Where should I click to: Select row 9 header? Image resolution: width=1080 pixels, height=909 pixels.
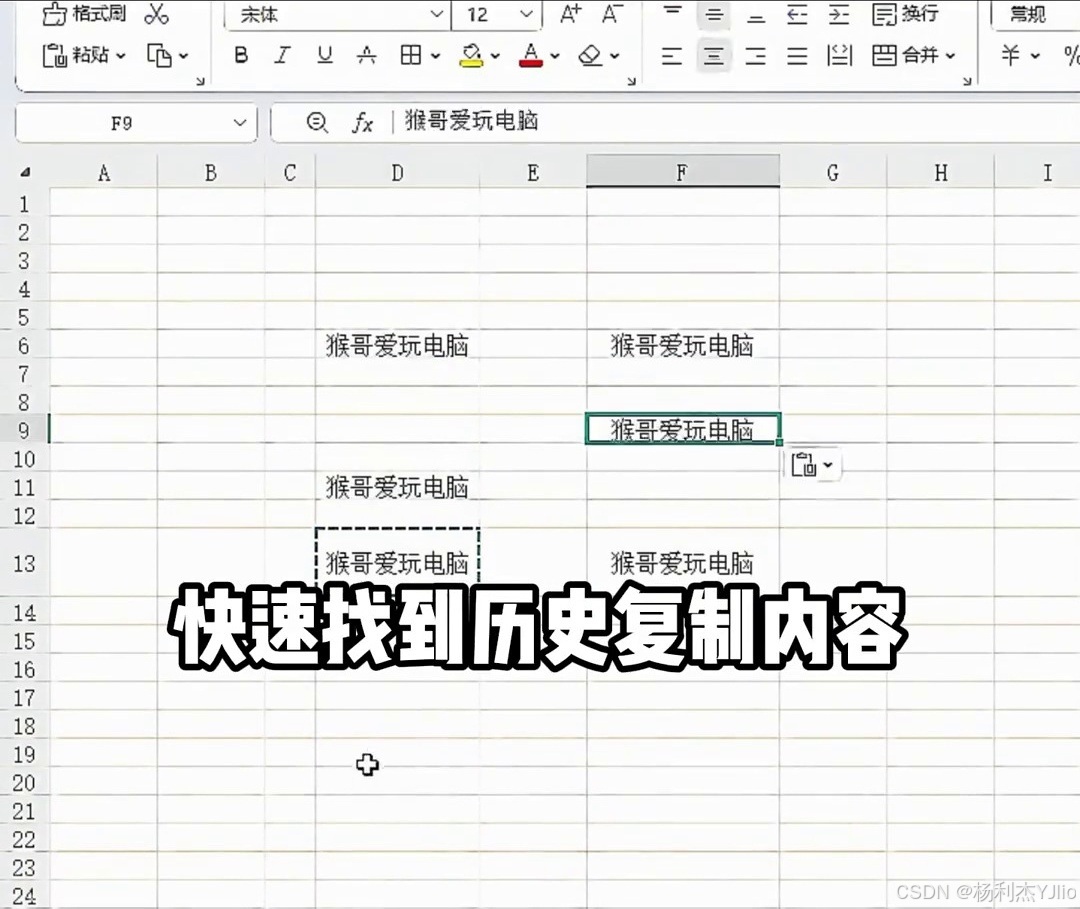click(24, 430)
